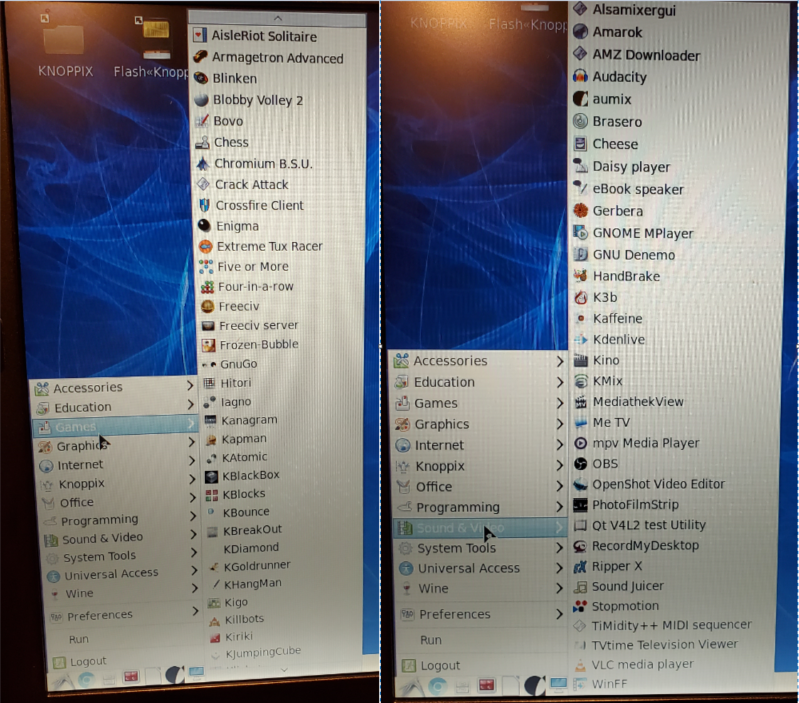Viewport: 799px width, 703px height.
Task: Click the Brasero disc icon
Action: click(580, 121)
